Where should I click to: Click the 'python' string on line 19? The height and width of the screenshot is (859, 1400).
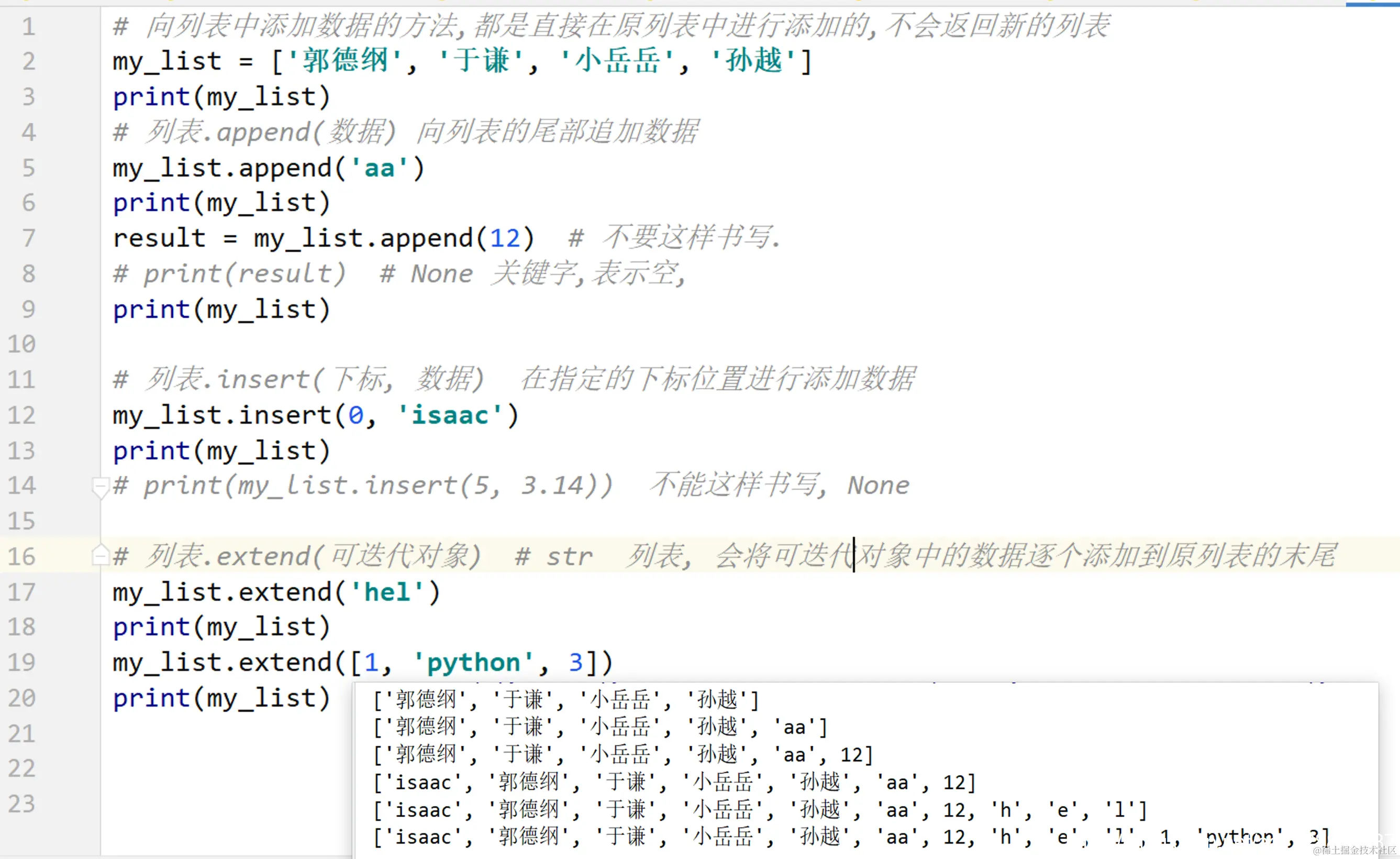coord(473,663)
